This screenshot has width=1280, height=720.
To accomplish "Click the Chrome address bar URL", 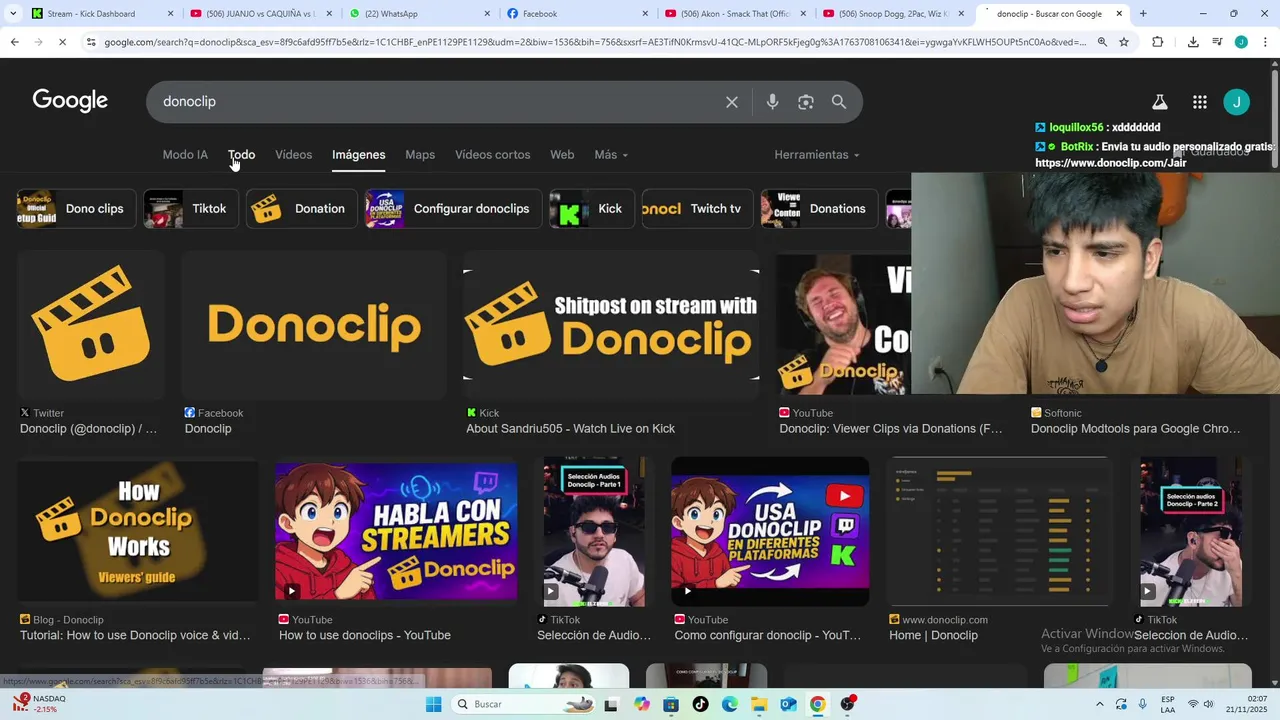I will (595, 42).
